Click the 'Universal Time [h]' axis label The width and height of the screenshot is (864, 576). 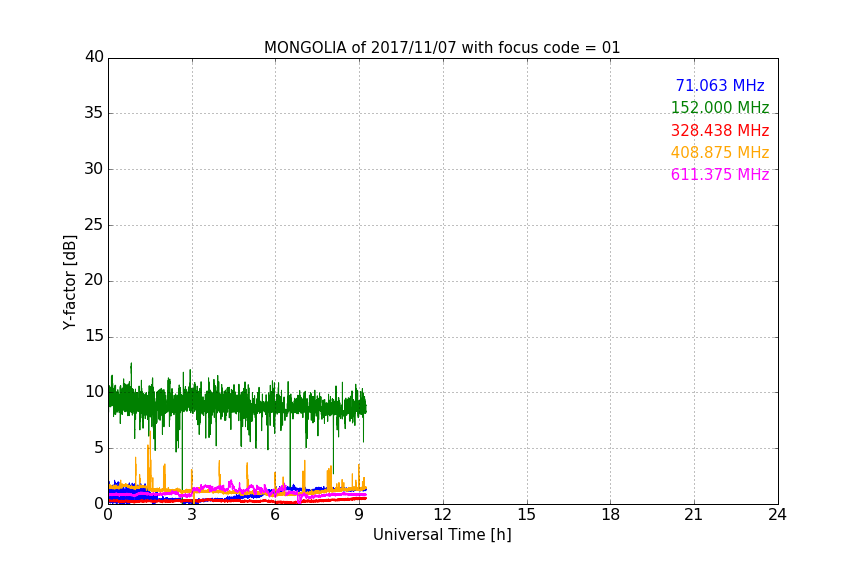[x=442, y=535]
